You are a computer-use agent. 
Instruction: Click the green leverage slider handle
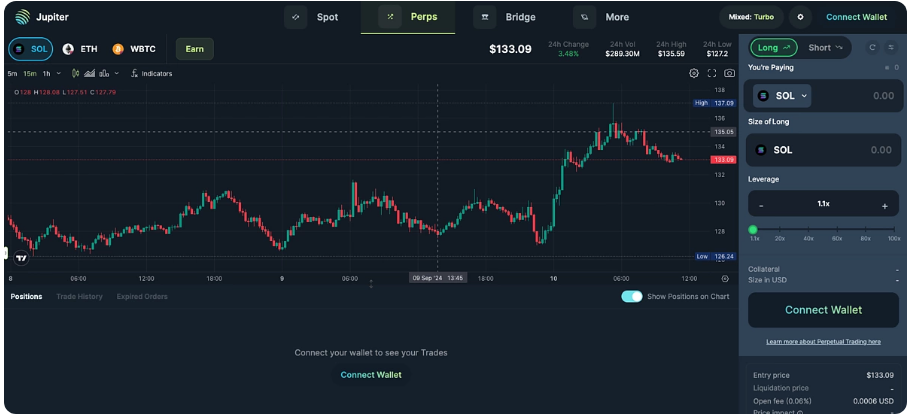click(753, 230)
